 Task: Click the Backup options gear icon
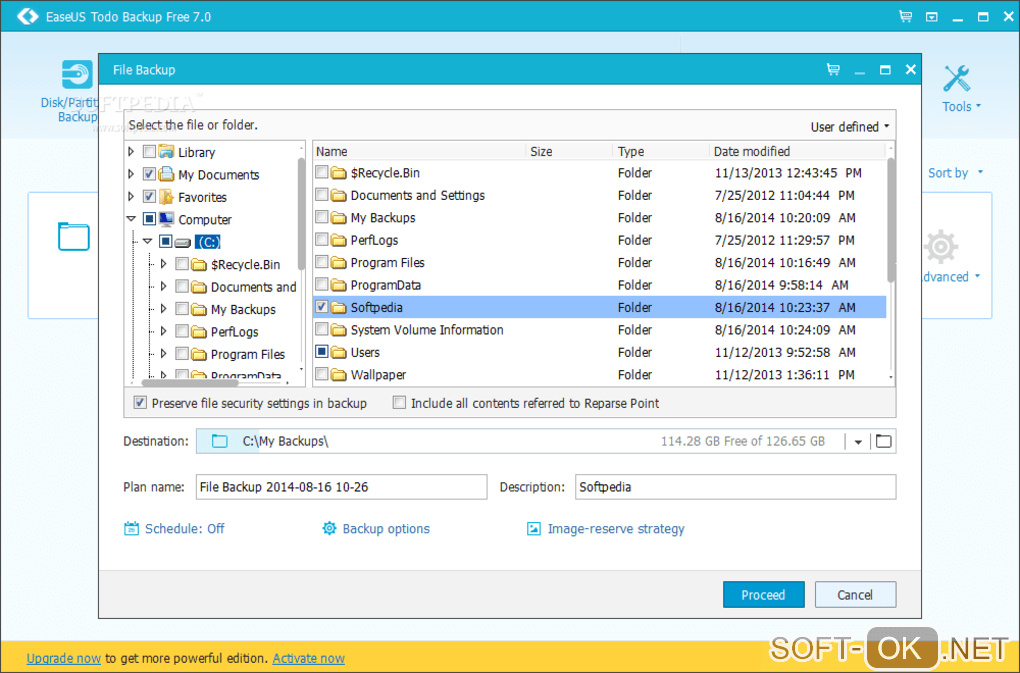(329, 529)
